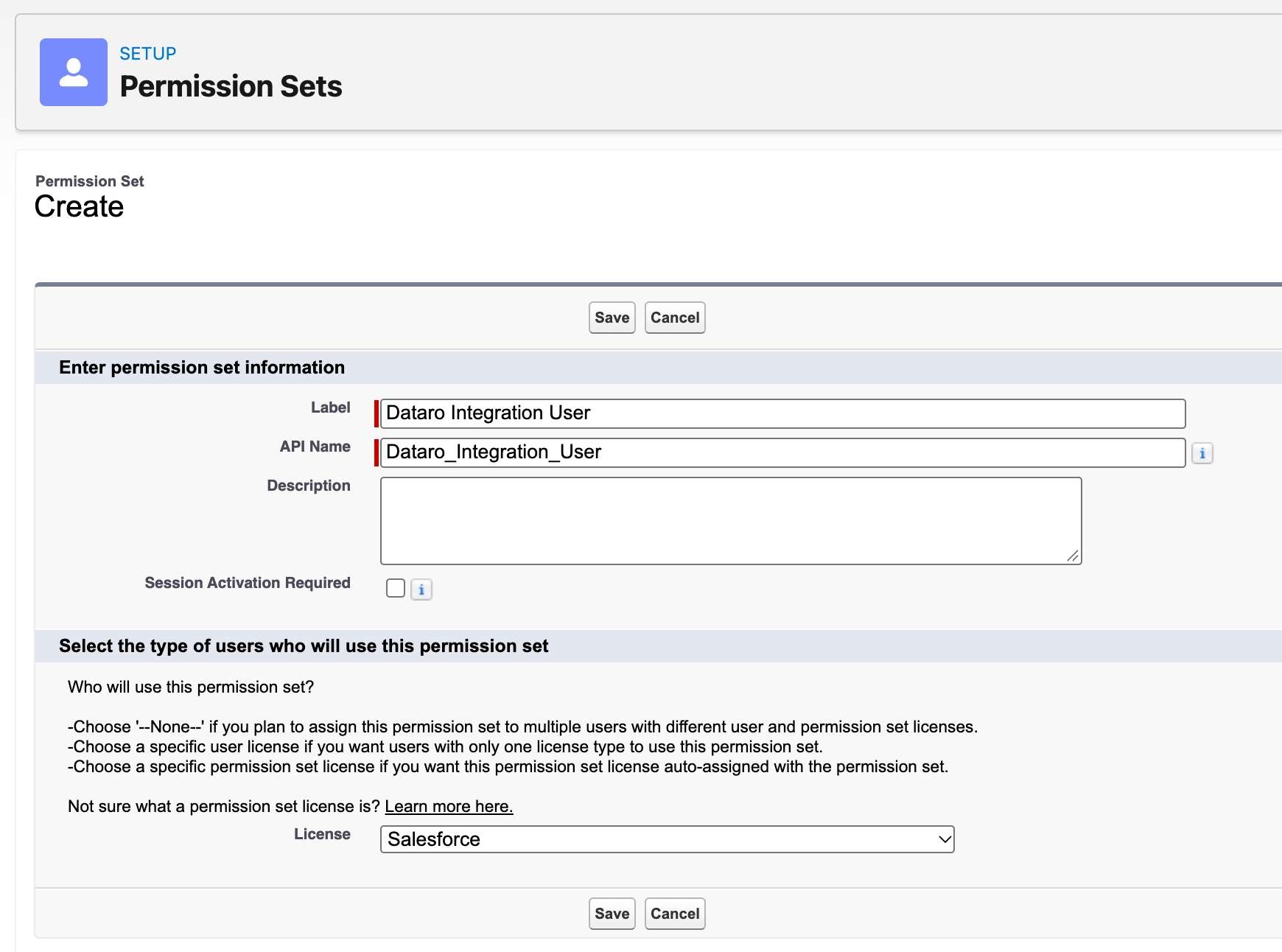Click the 'Create' heading
The height and width of the screenshot is (952, 1282).
point(80,206)
